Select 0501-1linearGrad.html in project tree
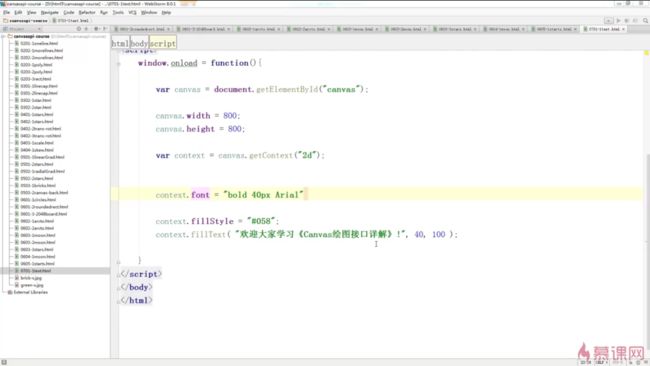 tap(42, 157)
